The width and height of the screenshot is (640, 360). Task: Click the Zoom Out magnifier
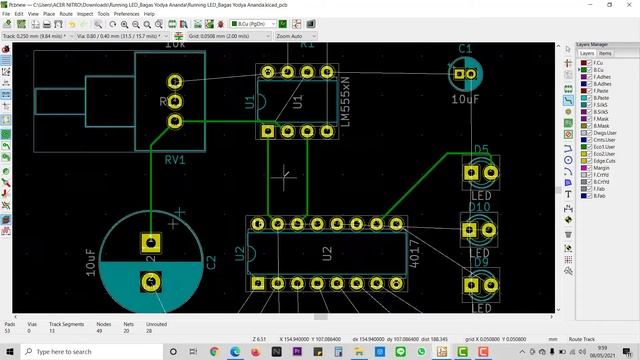click(136, 24)
